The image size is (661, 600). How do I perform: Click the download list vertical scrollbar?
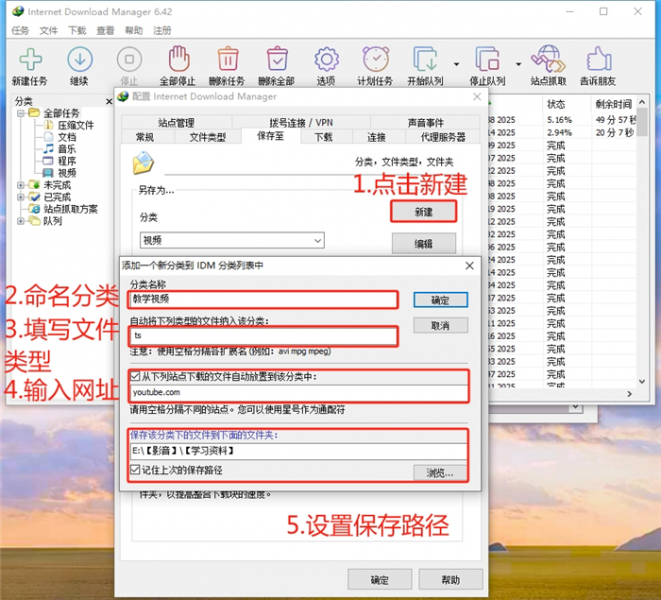[642, 241]
